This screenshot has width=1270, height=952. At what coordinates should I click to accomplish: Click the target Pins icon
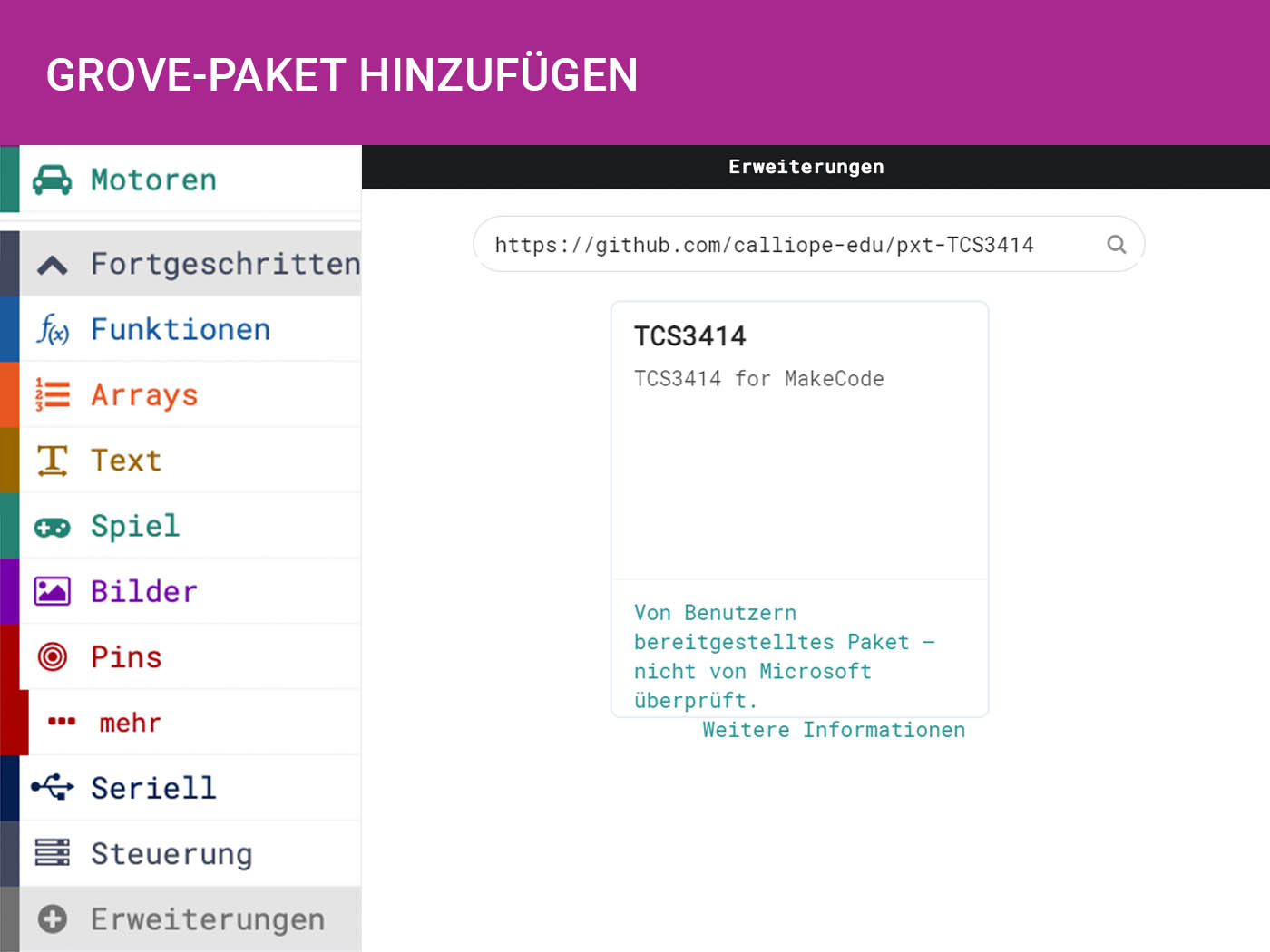click(53, 656)
